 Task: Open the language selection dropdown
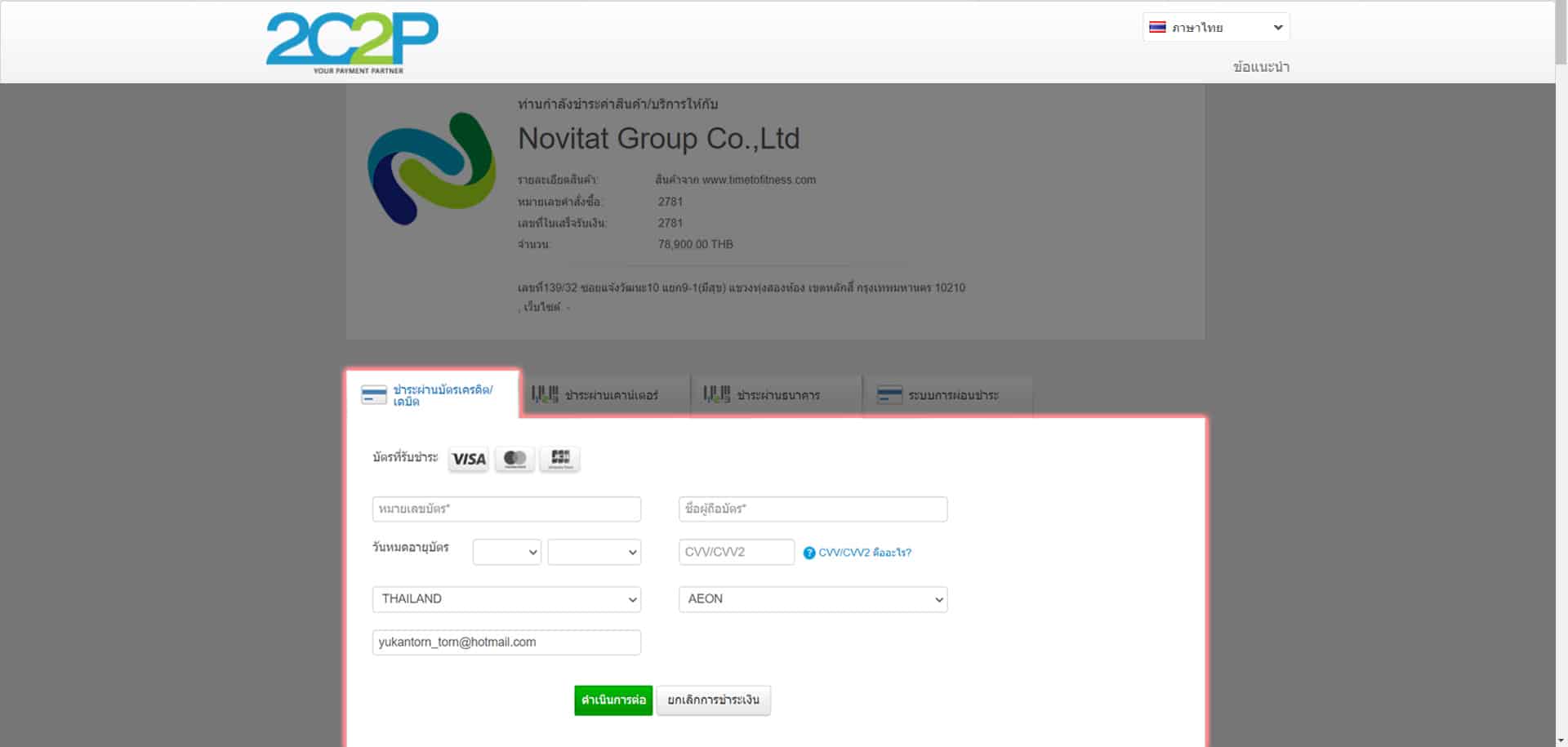pyautogui.click(x=1216, y=27)
